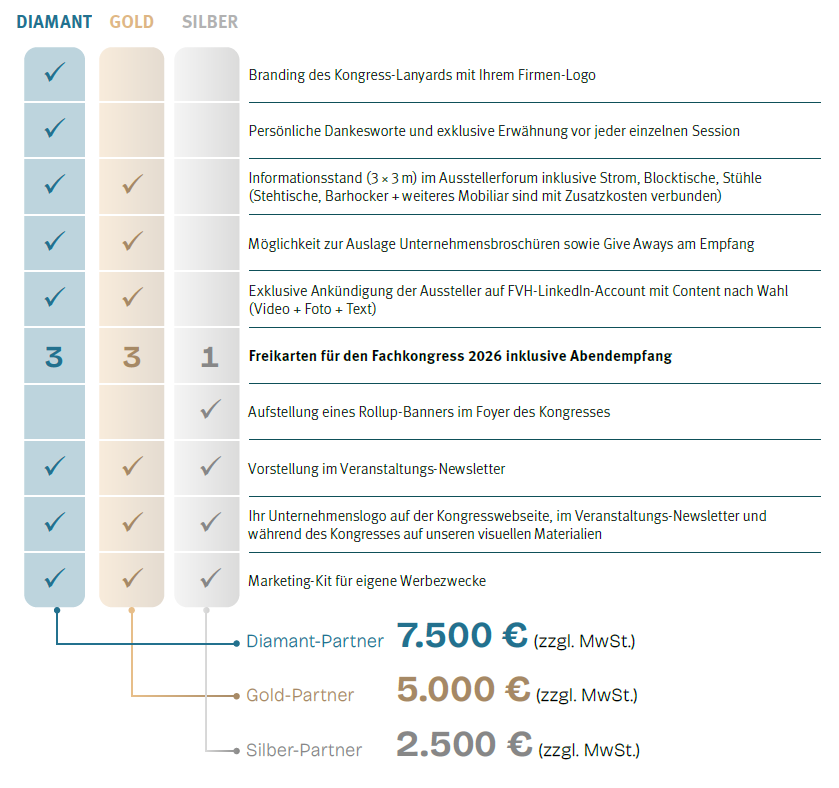Click the 7.500 € price
Image resolution: width=839 pixels, height=788 pixels.
pos(462,636)
